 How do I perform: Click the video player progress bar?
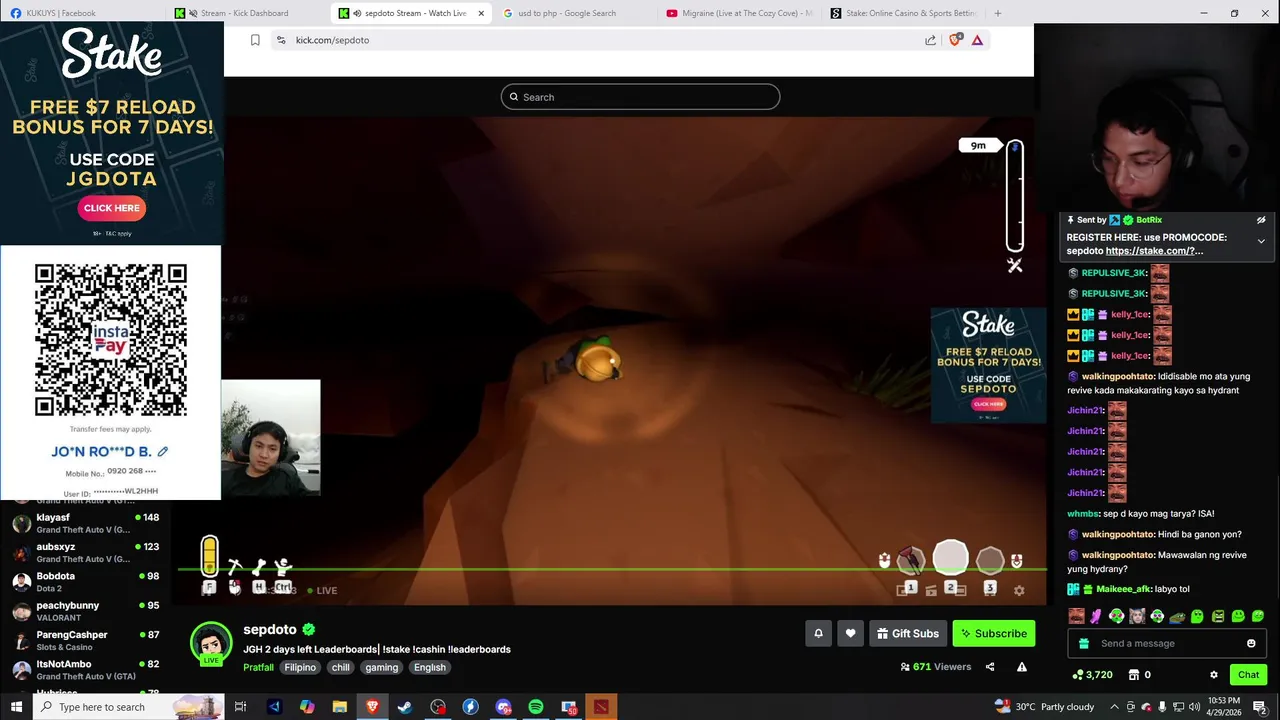point(612,570)
